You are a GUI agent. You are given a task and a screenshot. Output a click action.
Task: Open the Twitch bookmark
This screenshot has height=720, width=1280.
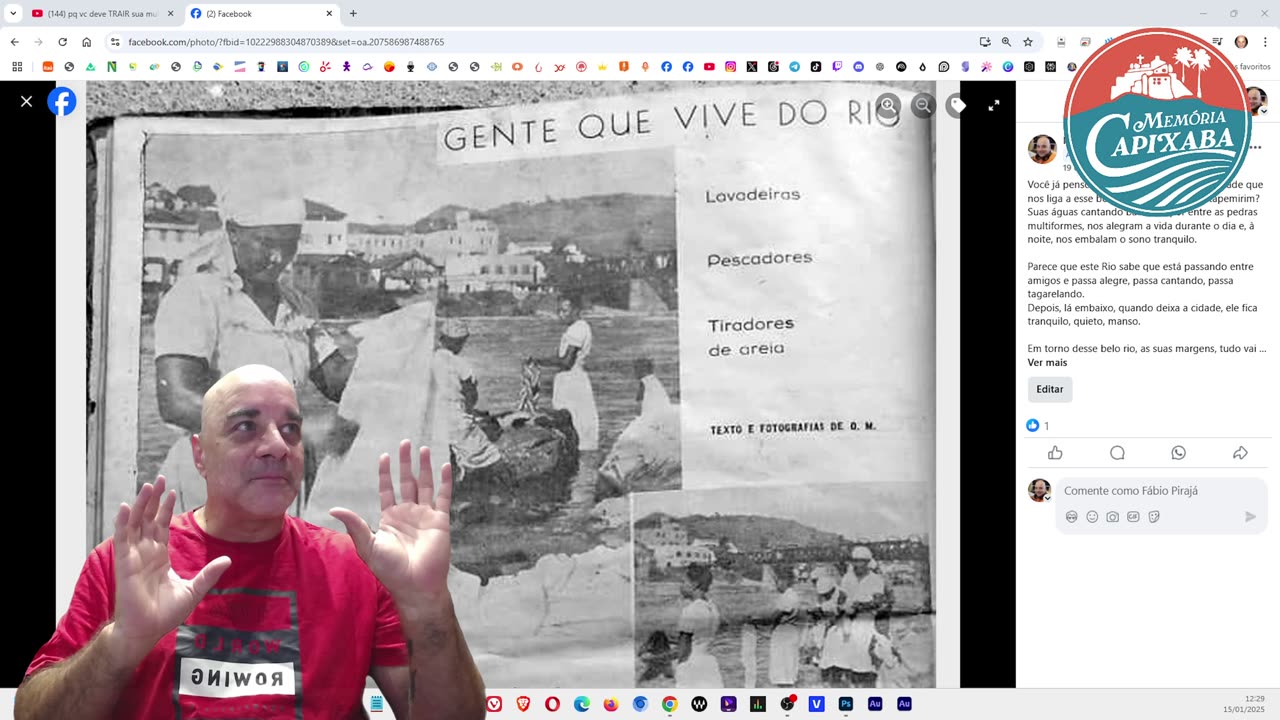pyautogui.click(x=837, y=67)
